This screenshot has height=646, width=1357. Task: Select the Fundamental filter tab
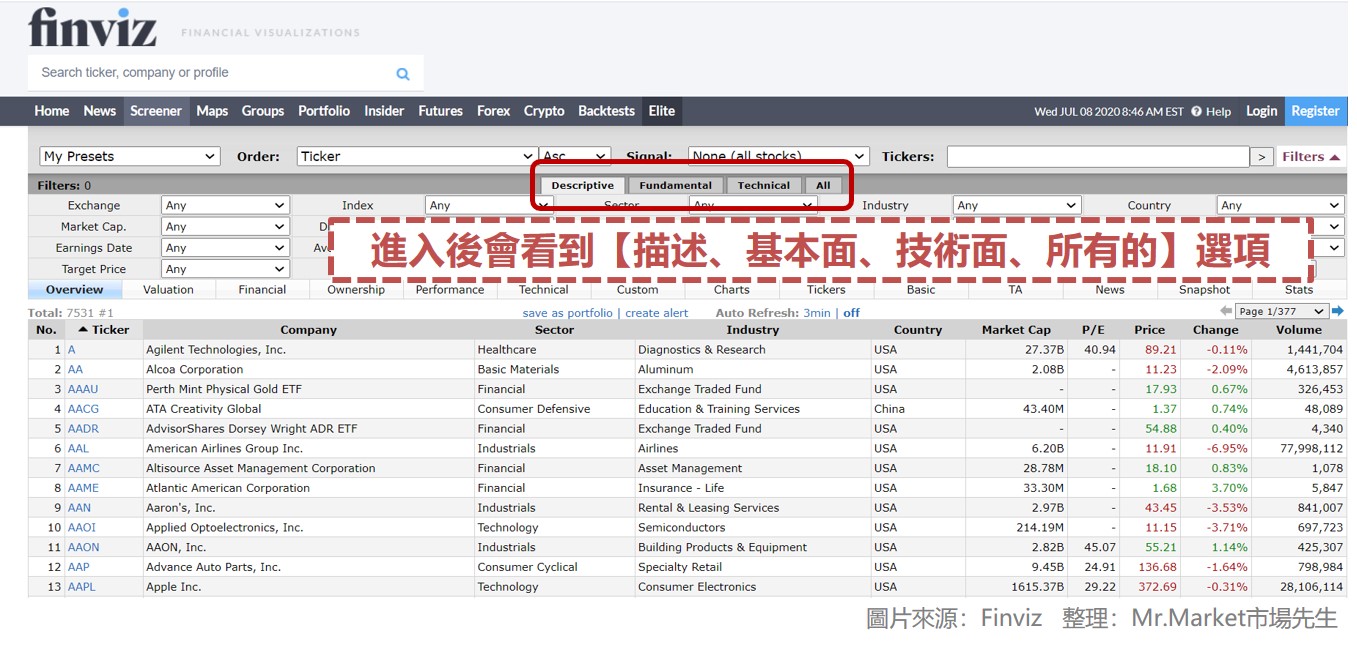coord(675,185)
